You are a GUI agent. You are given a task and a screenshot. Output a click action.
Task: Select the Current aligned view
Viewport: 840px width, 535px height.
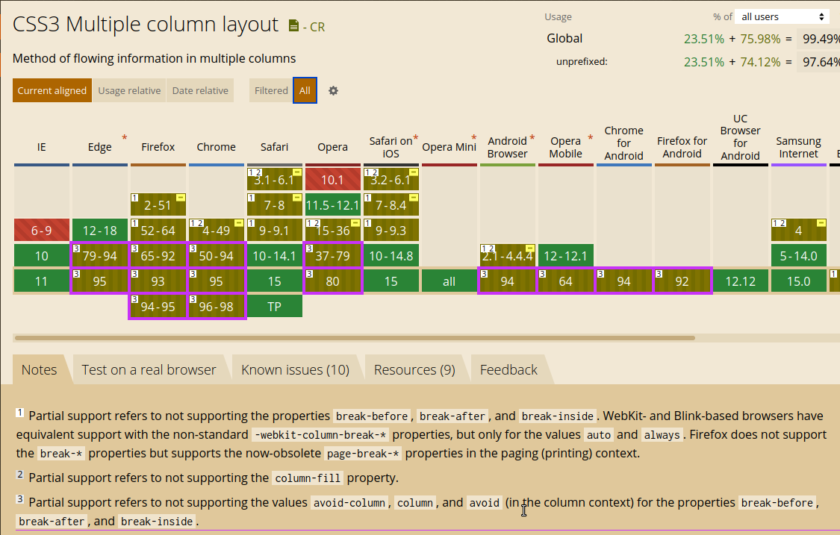[52, 91]
